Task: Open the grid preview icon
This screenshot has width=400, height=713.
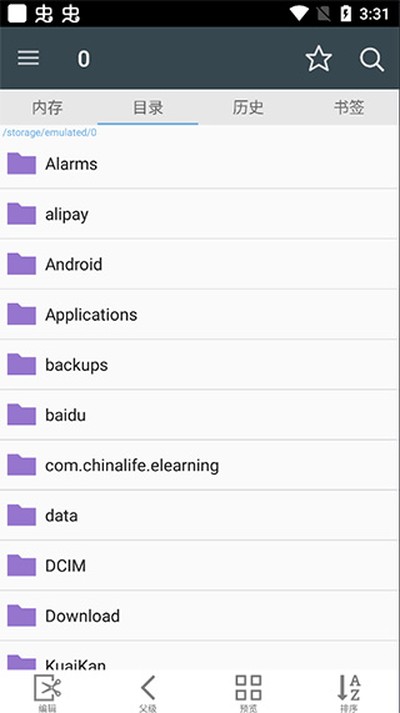Action: pyautogui.click(x=248, y=688)
